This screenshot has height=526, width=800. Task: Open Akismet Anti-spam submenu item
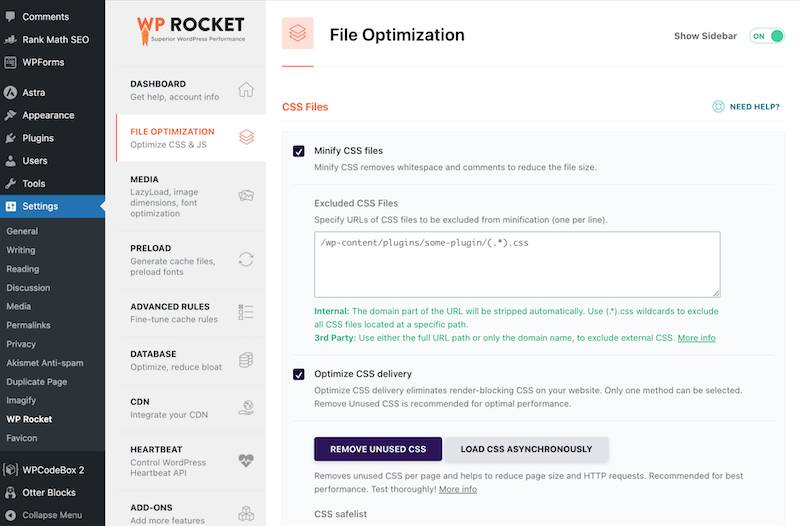tap(45, 363)
